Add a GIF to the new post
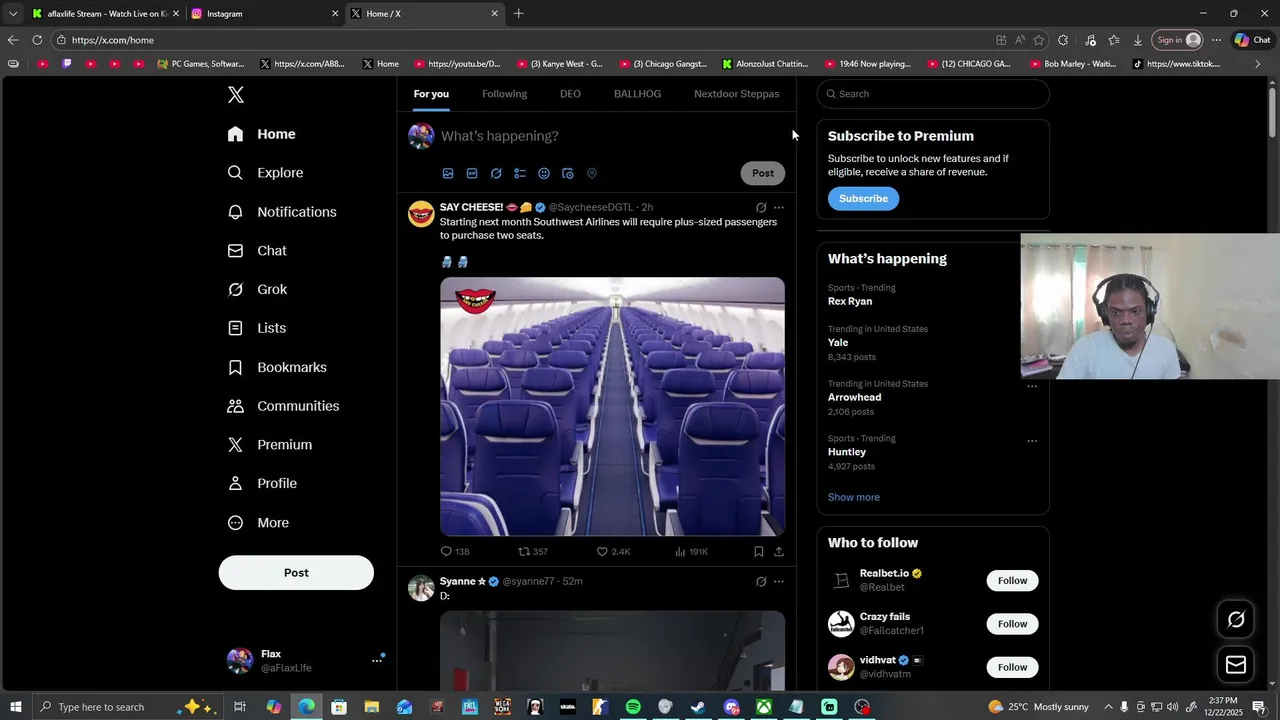 pyautogui.click(x=472, y=173)
